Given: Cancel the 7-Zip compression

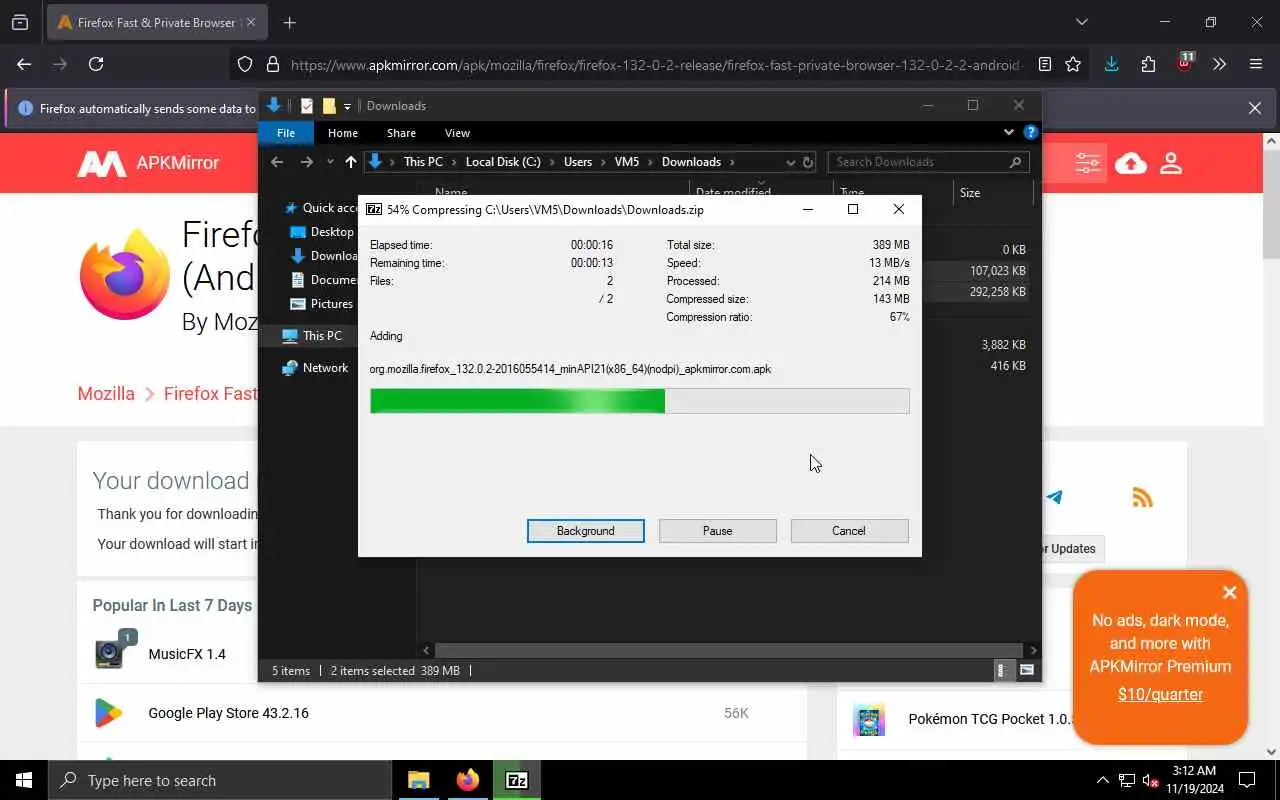Looking at the screenshot, I should tap(849, 531).
